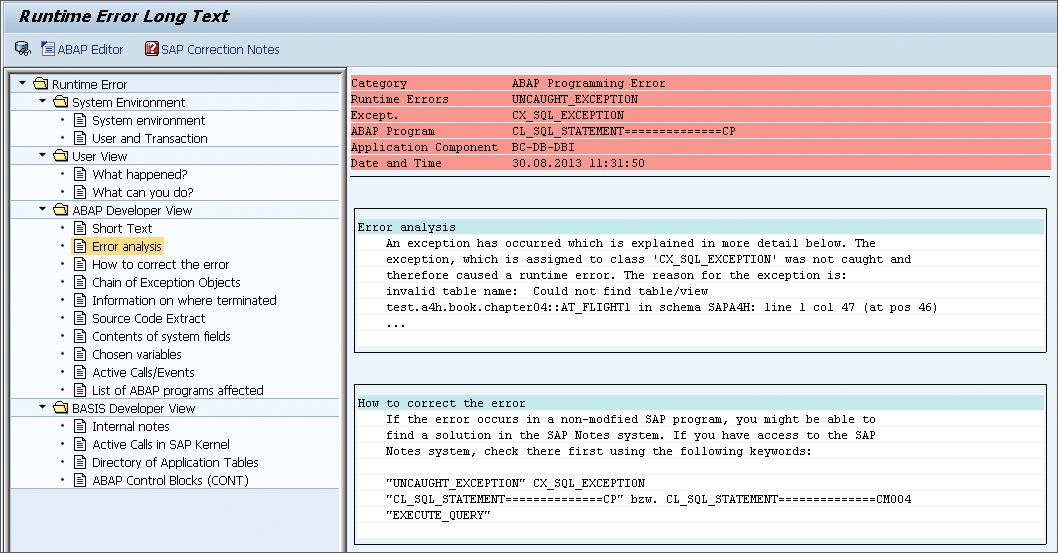Open 'Active Calls in SAP Kernel'
The height and width of the screenshot is (553, 1058).
coord(160,444)
